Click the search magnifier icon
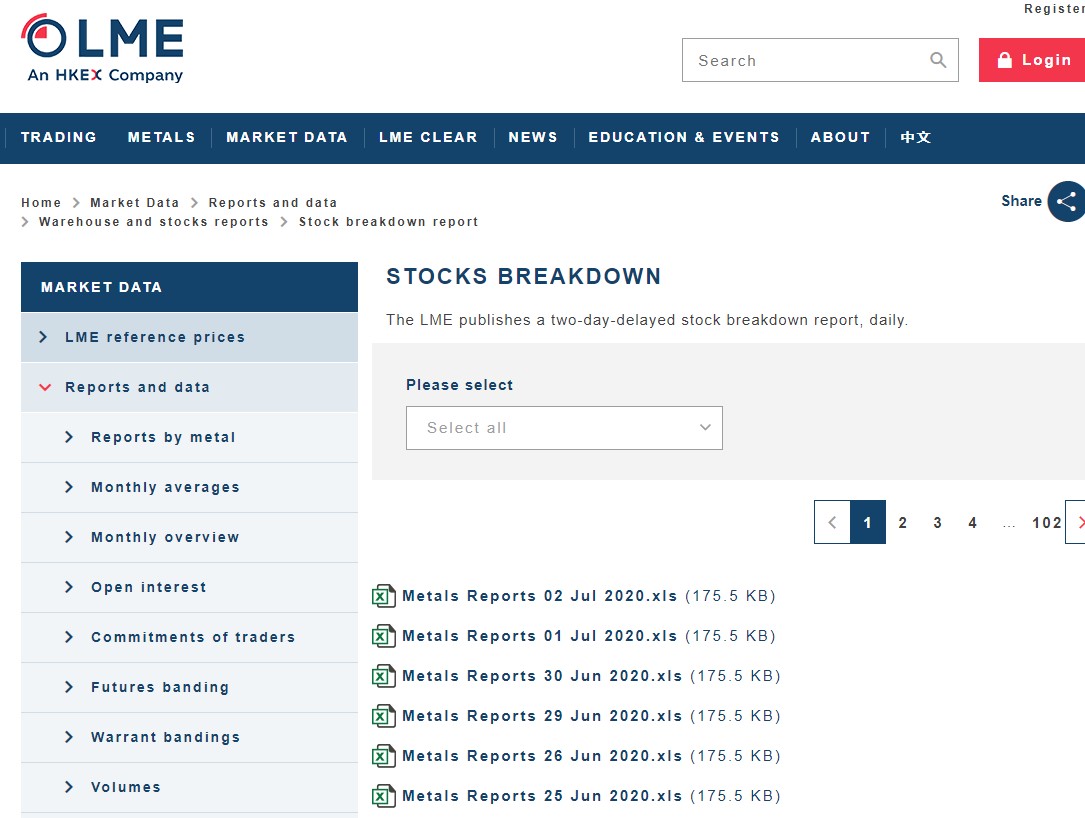The height and width of the screenshot is (818, 1085). coord(937,60)
